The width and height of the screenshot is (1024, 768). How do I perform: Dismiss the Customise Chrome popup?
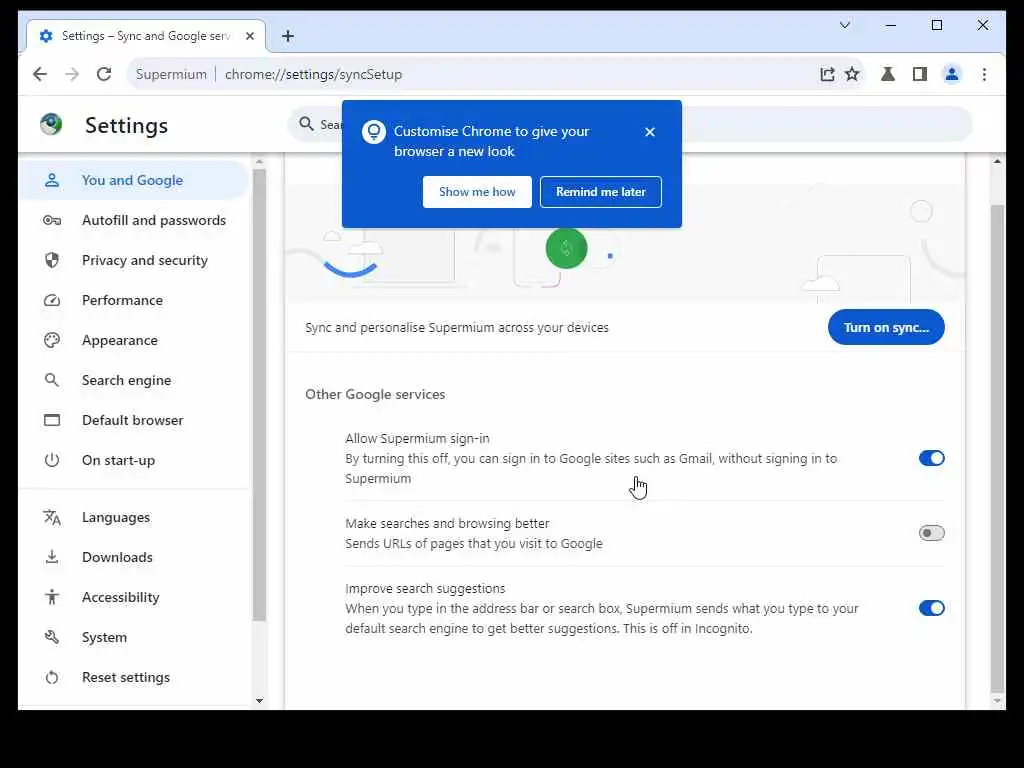coord(650,132)
